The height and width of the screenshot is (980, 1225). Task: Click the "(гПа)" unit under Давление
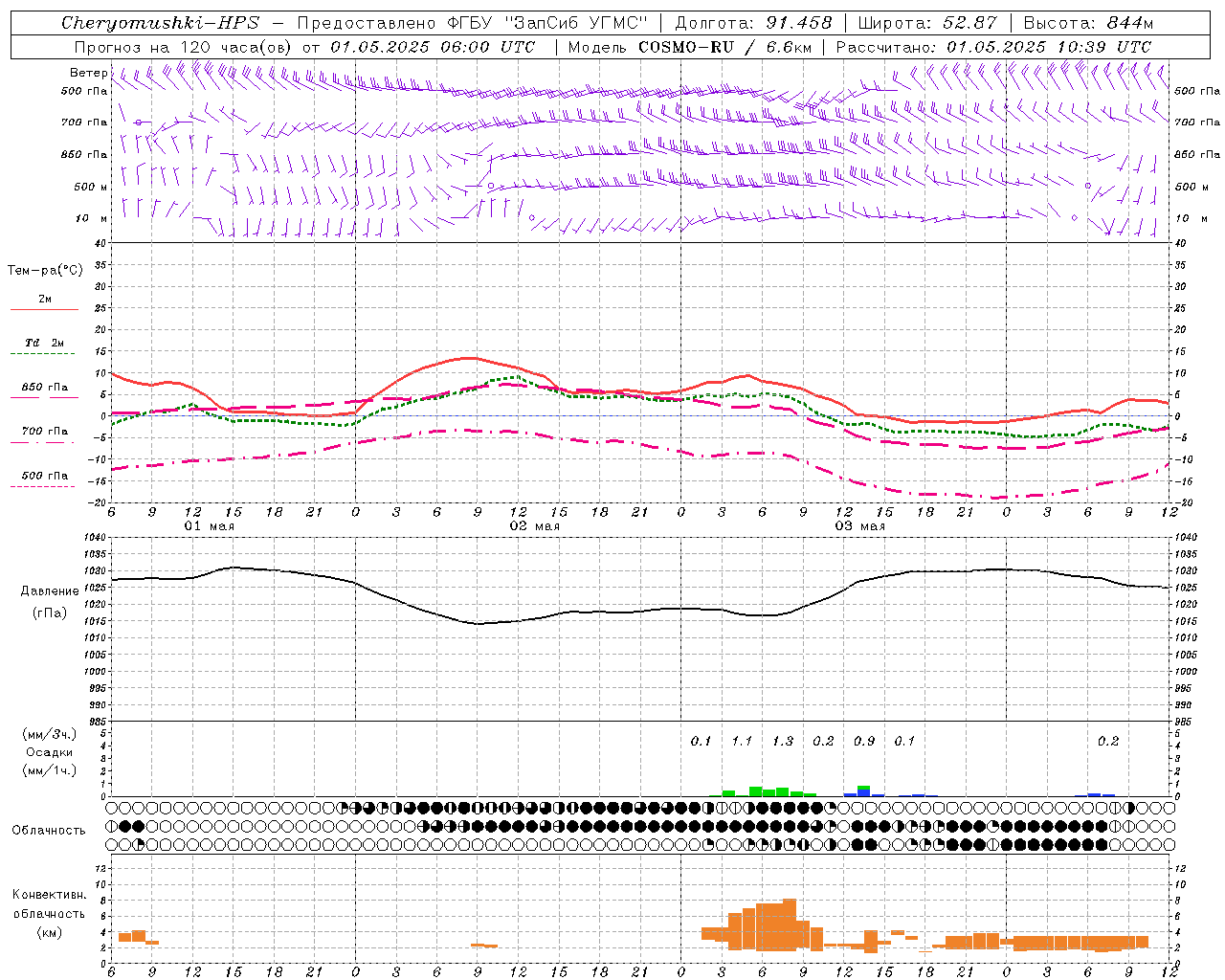pyautogui.click(x=50, y=612)
